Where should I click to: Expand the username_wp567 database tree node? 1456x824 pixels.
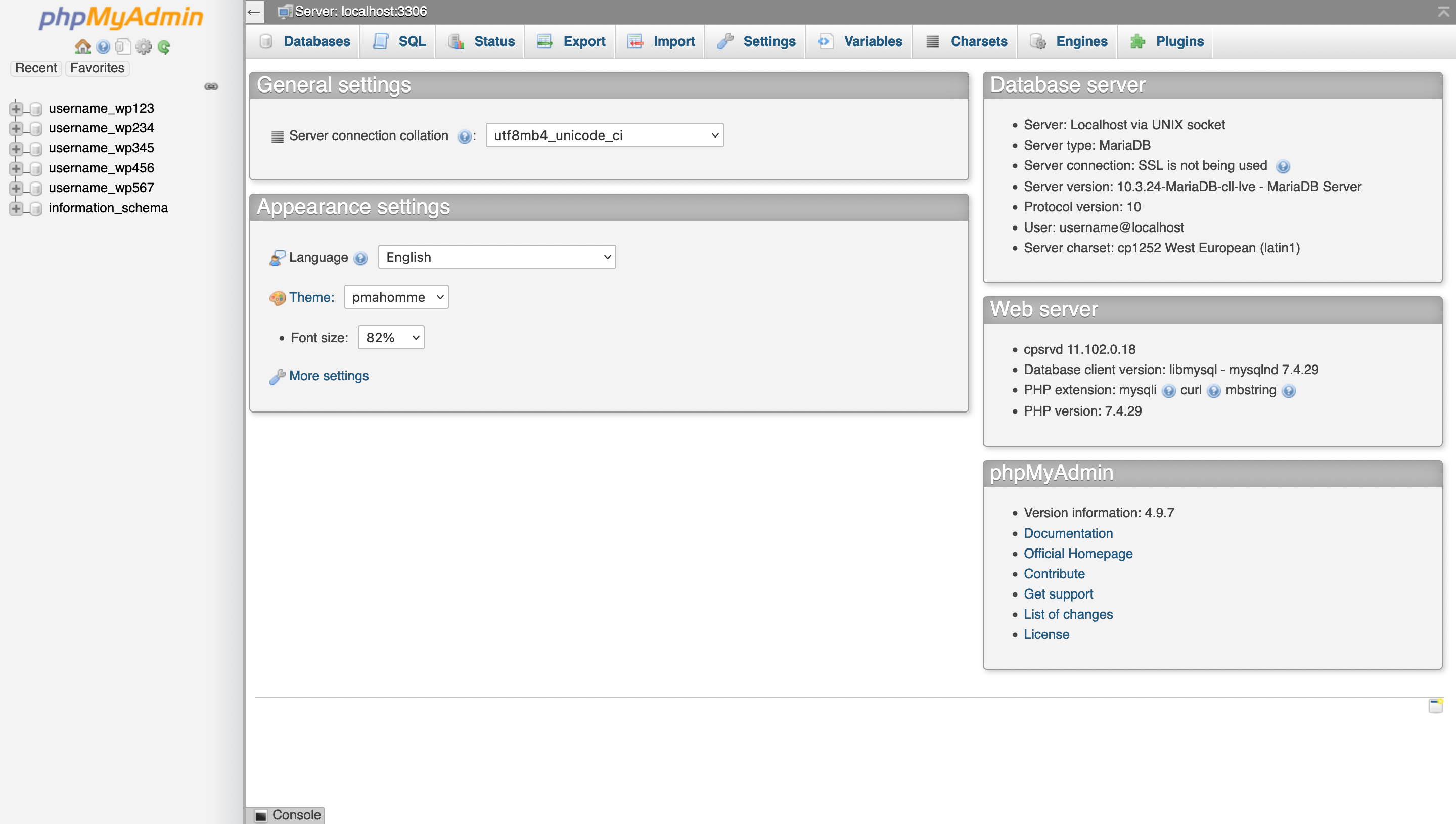(x=16, y=188)
